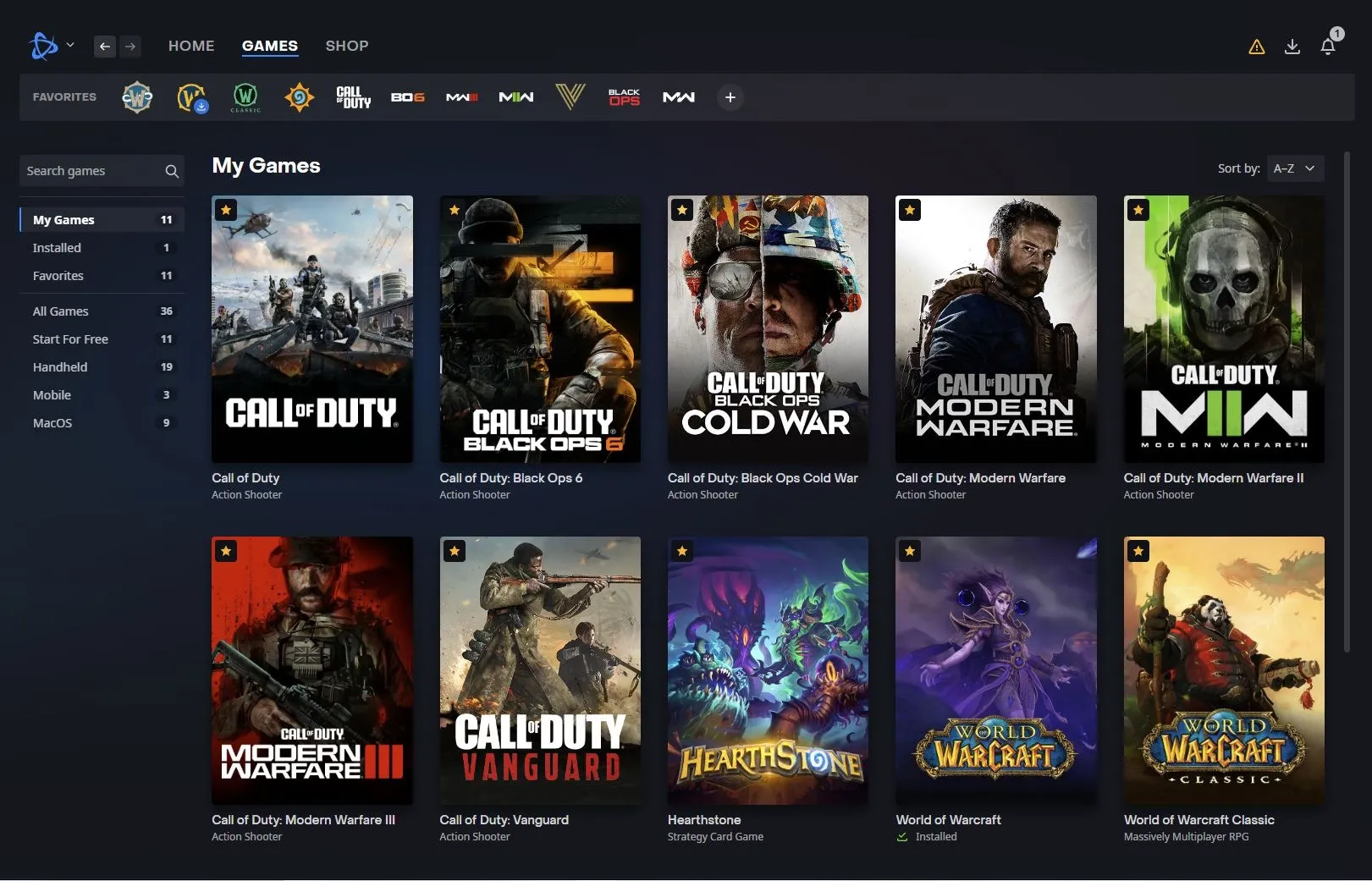Viewport: 1372px width, 881px height.
Task: Select MWII favorite icon
Action: (516, 97)
